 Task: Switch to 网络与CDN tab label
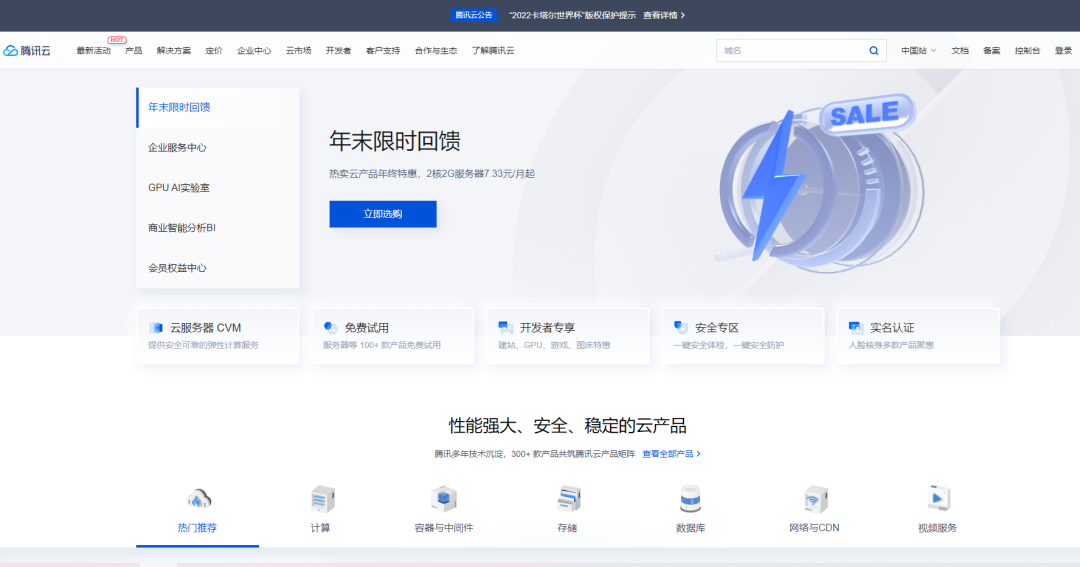click(x=814, y=528)
